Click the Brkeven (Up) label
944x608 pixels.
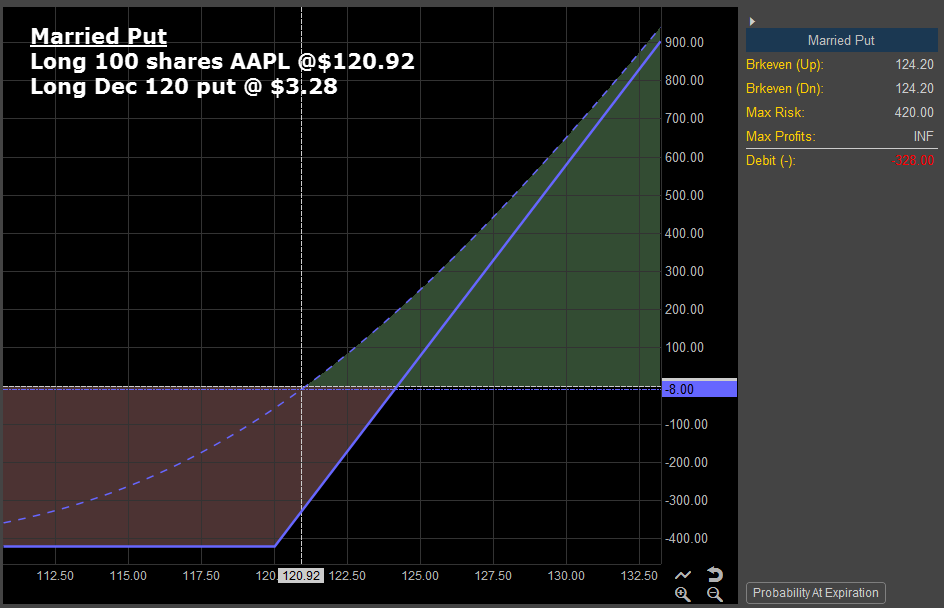click(784, 64)
